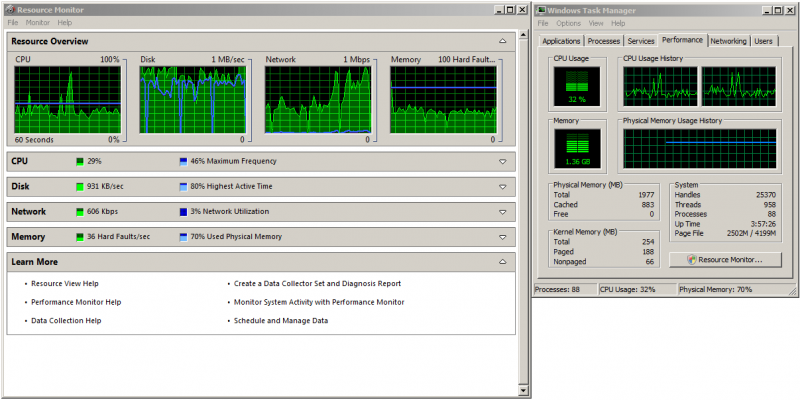Open File menu in Task Manager
Viewport: 800px width, 400px height.
[543, 23]
